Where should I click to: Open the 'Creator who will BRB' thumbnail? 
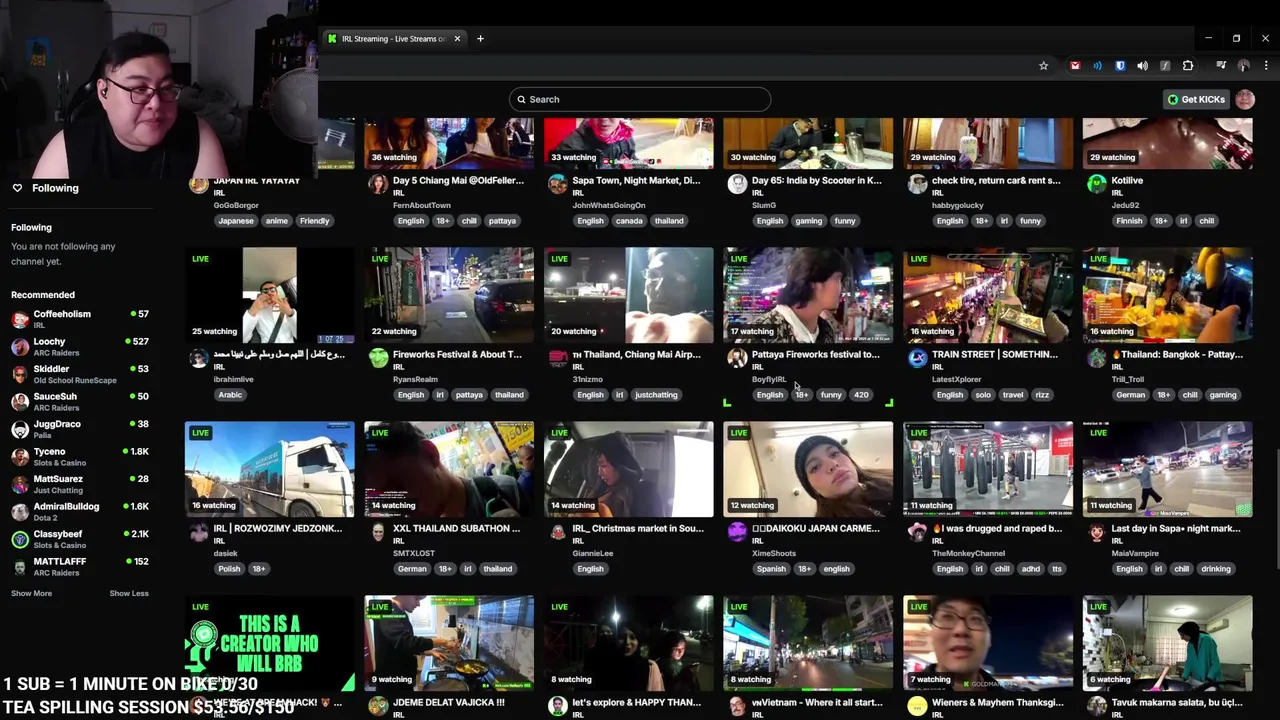(269, 643)
